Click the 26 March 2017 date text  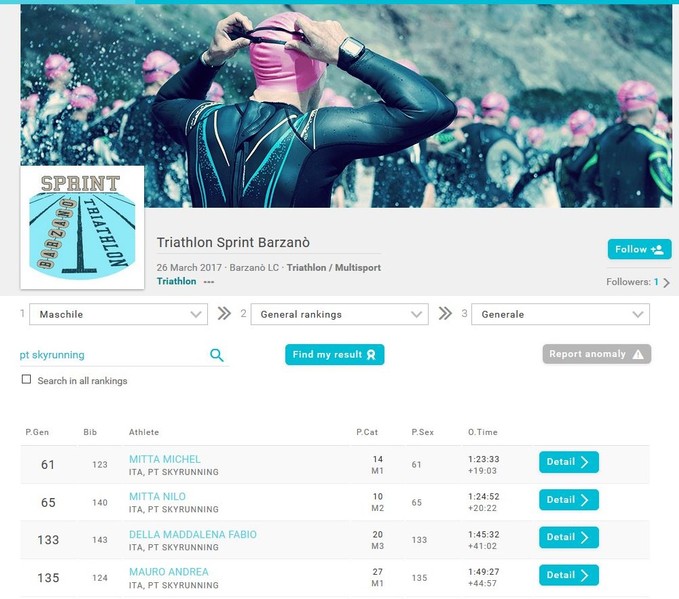pyautogui.click(x=189, y=268)
